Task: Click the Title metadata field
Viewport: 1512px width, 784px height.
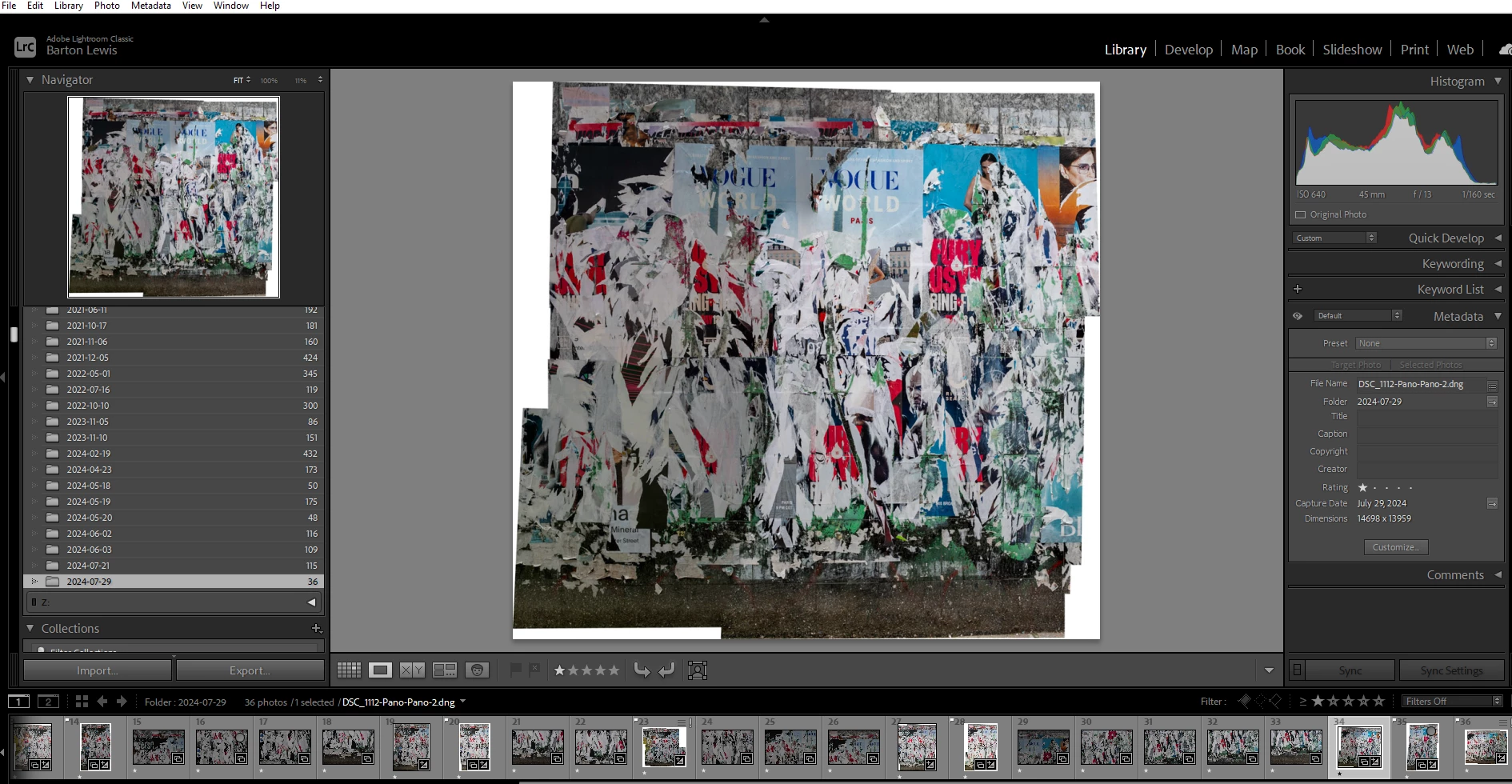Action: click(1426, 416)
